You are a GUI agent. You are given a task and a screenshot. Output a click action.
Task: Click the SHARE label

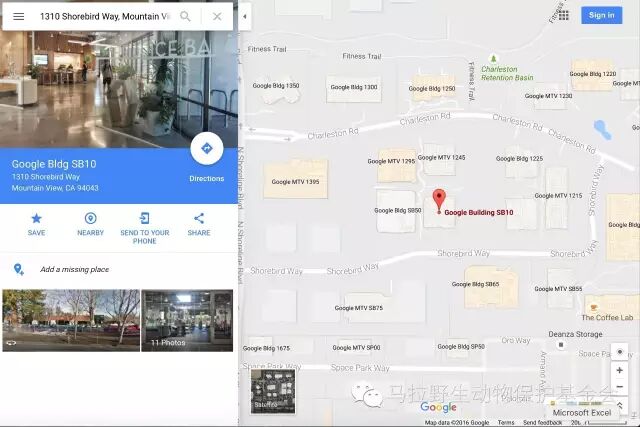pos(199,233)
